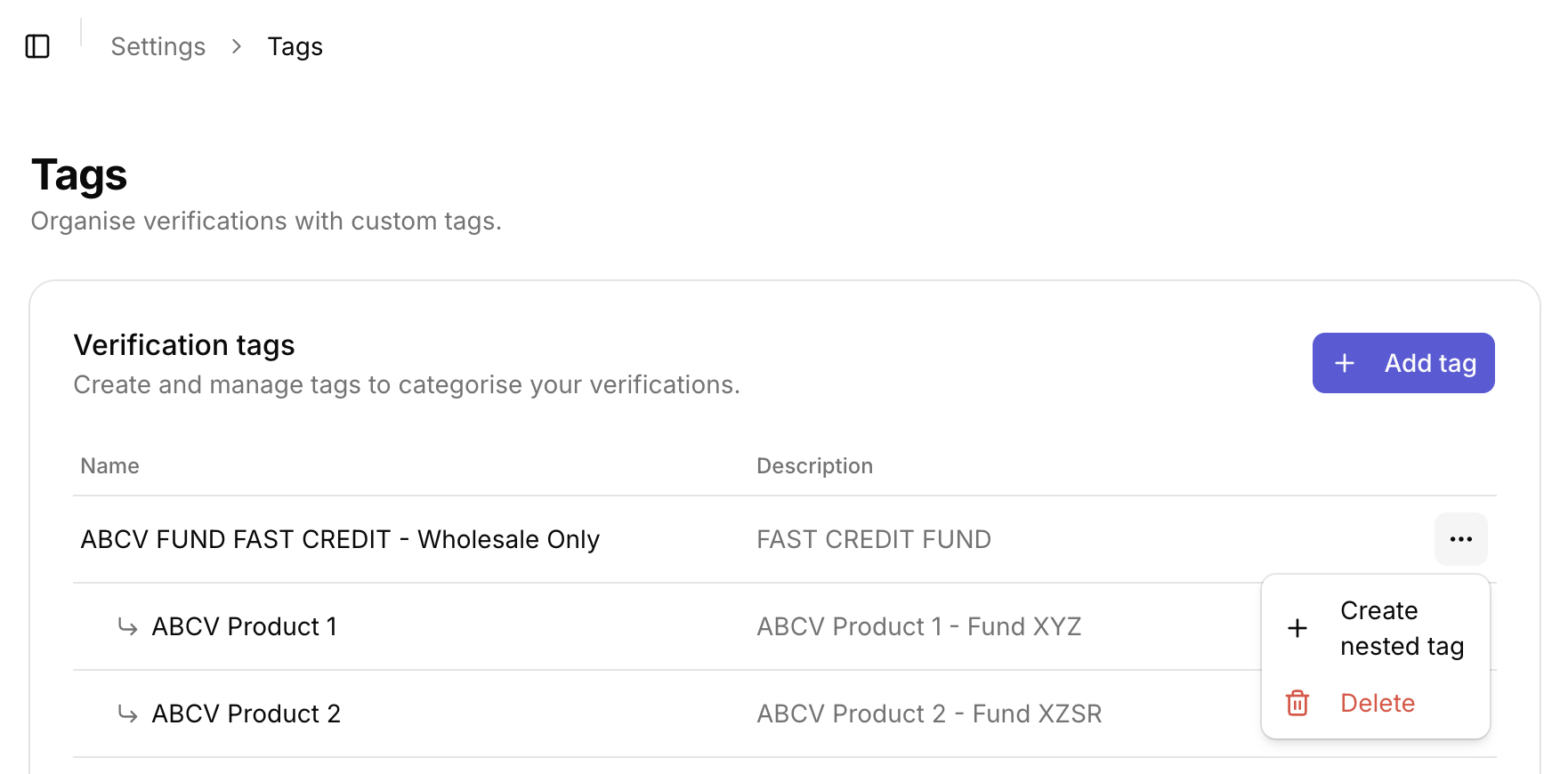Click the FAST CREDIT FUND description
This screenshot has width=1568, height=774.
(x=874, y=539)
